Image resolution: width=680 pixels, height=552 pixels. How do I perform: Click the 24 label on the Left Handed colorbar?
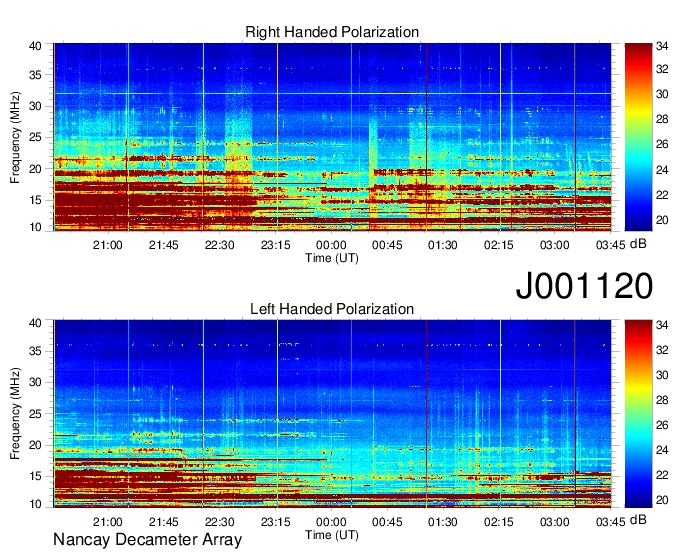(x=662, y=450)
